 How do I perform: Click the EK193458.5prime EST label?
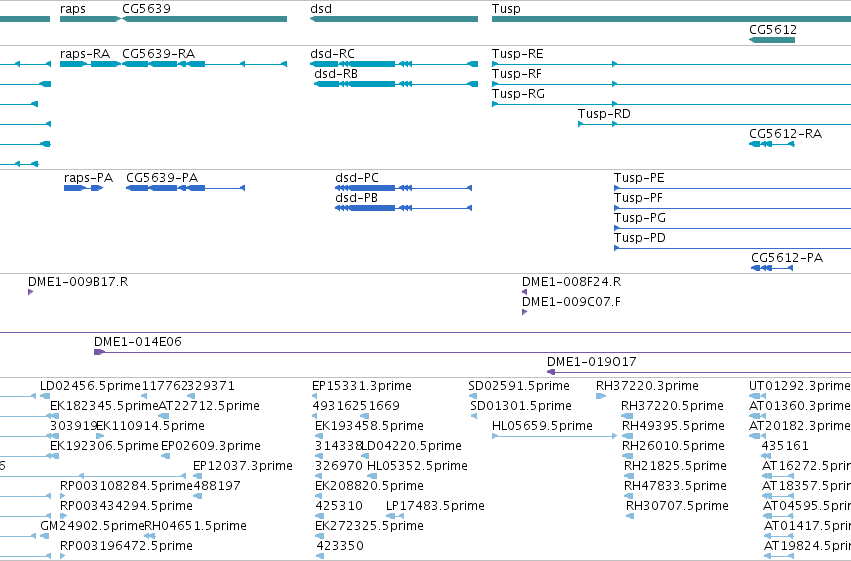pos(369,426)
